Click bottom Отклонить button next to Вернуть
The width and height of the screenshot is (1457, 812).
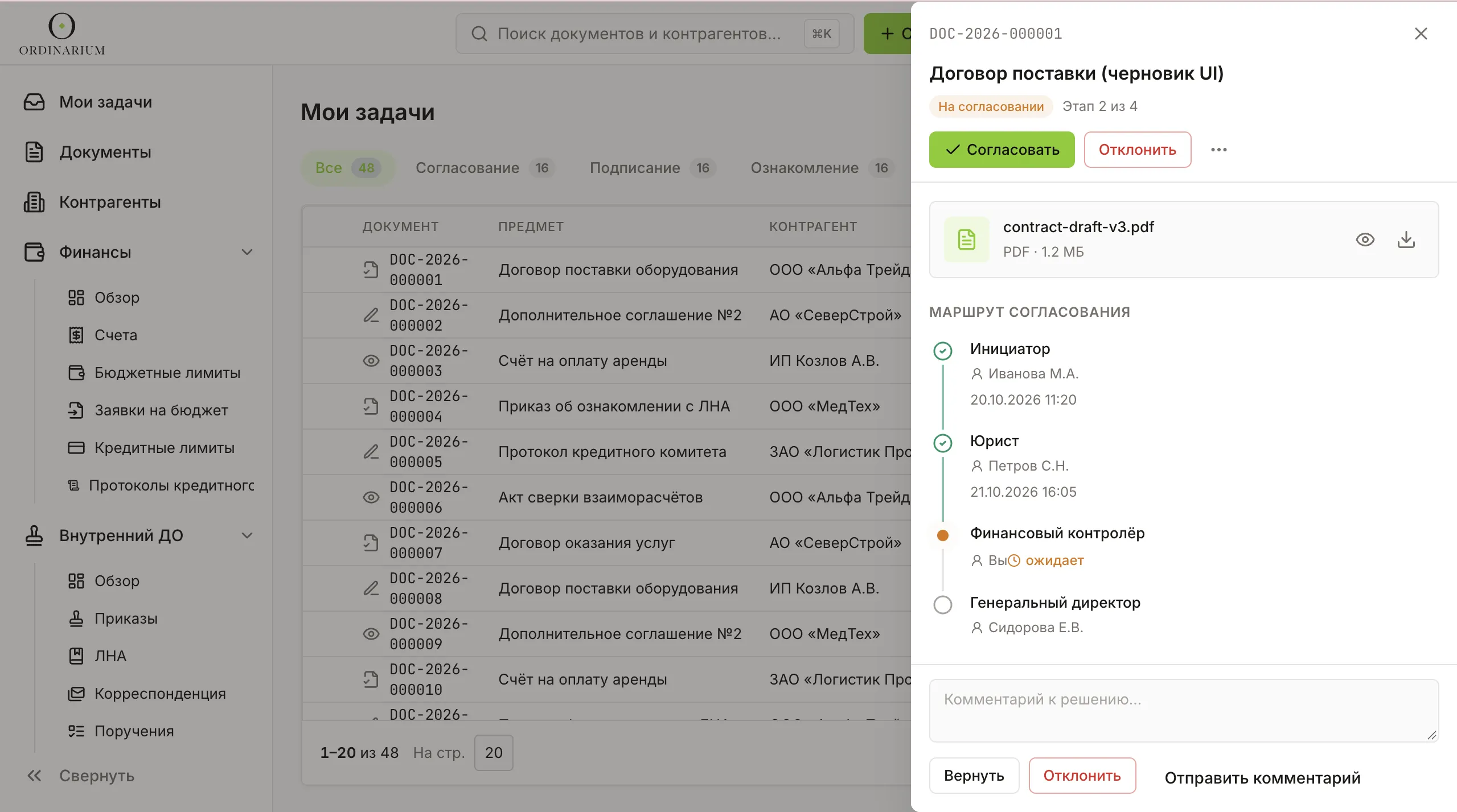1082,776
